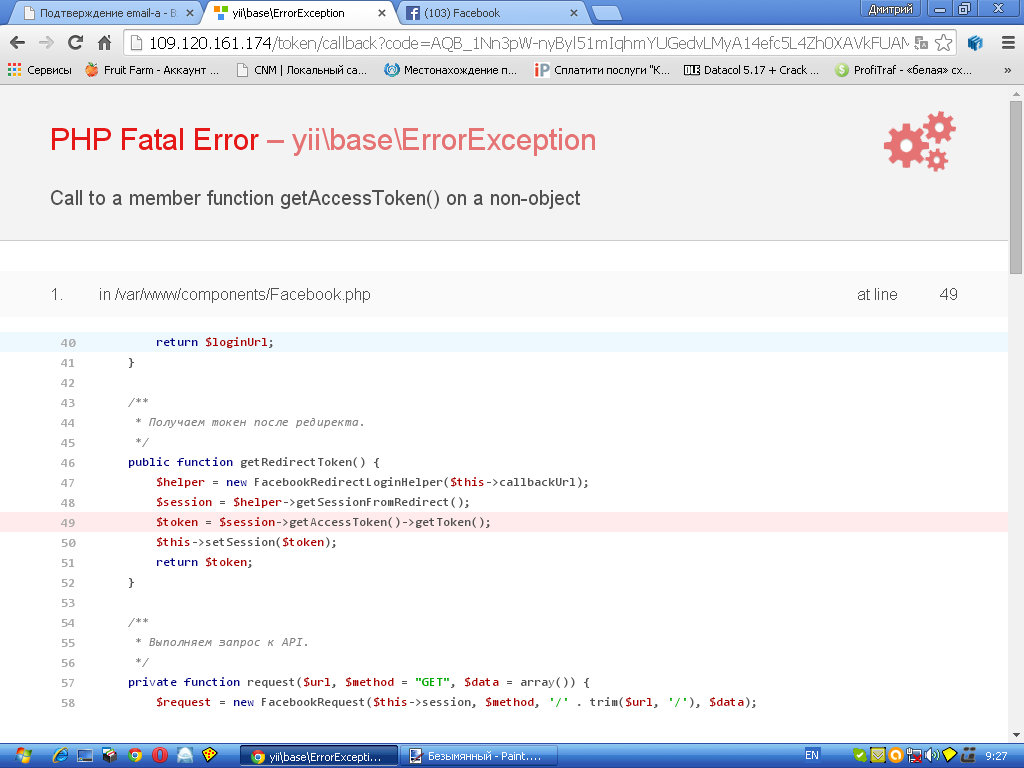This screenshot has width=1024, height=768.
Task: Launch Opera from the quick launch
Action: (160, 756)
